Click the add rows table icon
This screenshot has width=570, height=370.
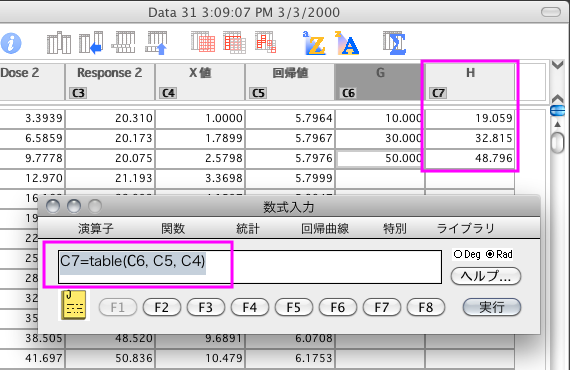click(124, 43)
